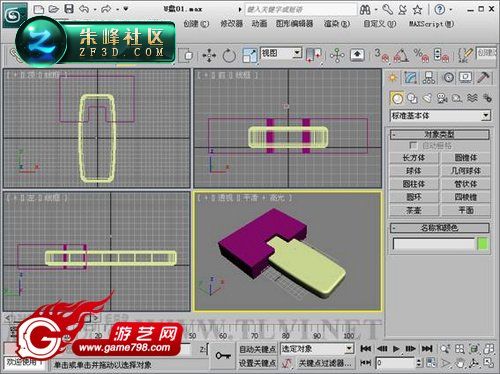Image resolution: width=500 pixels, height=374 pixels.
Task: Select the Cameras category icon
Action: click(x=442, y=98)
